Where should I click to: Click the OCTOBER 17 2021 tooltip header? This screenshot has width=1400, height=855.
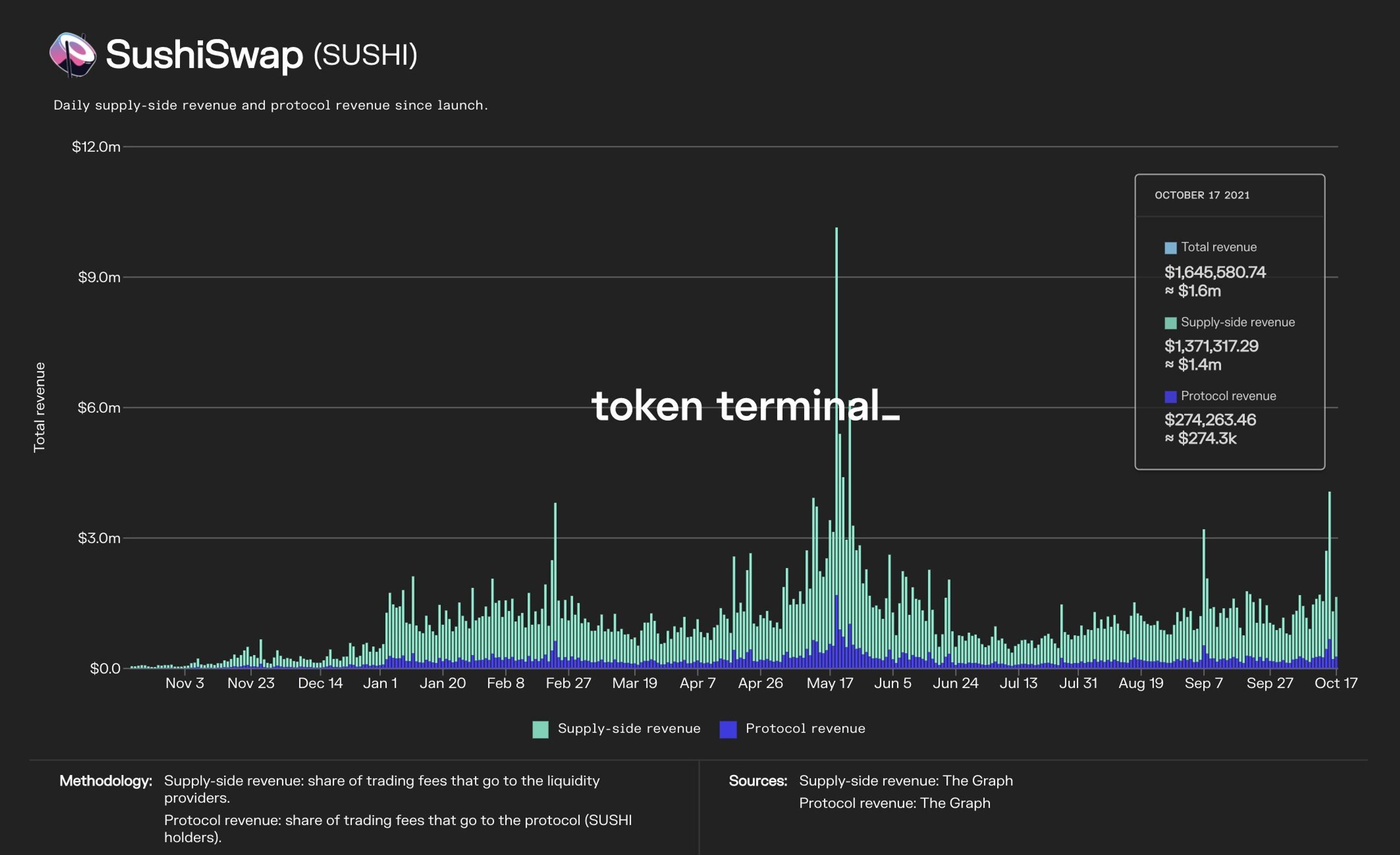1202,195
